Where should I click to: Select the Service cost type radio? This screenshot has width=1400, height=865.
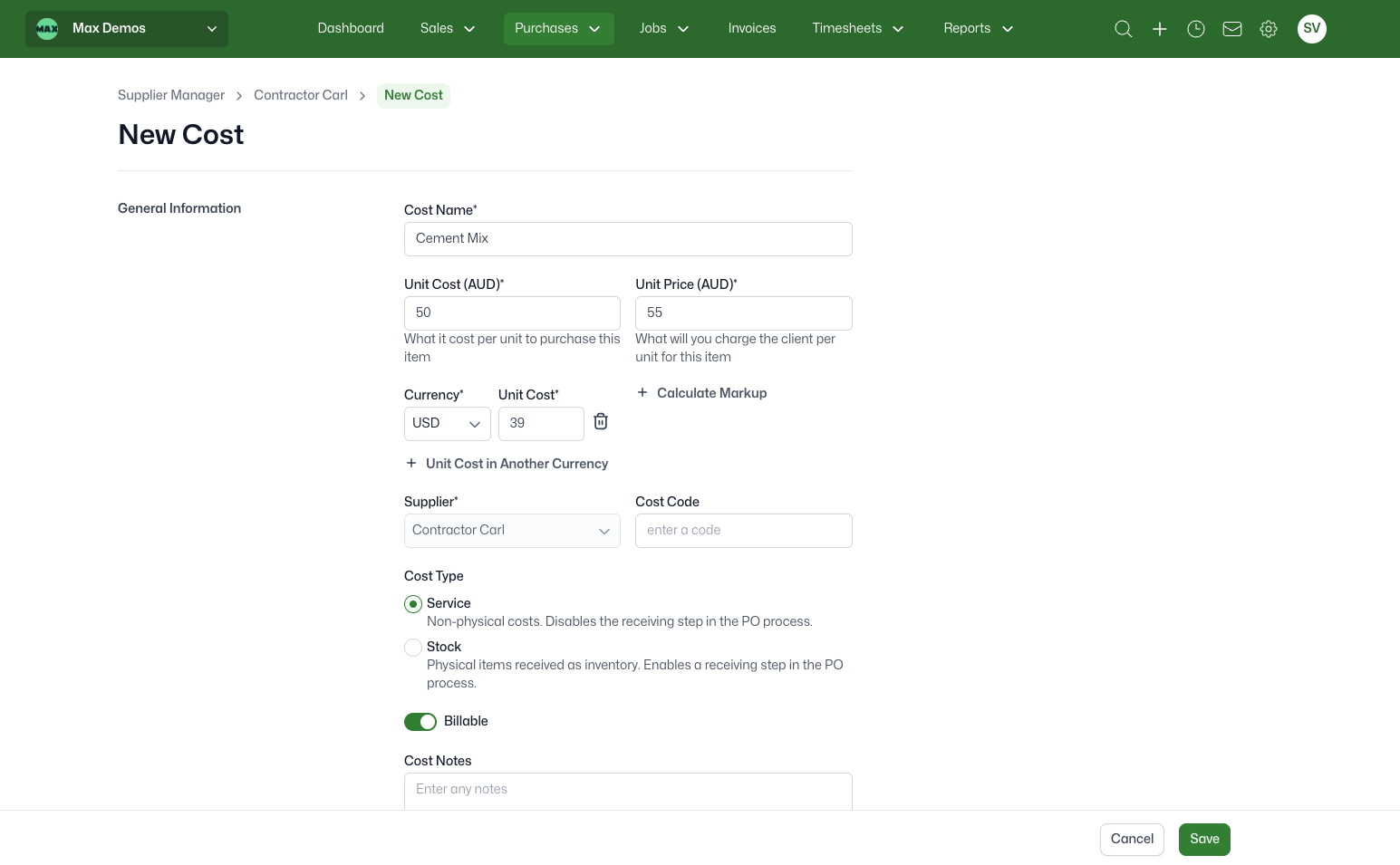point(413,604)
